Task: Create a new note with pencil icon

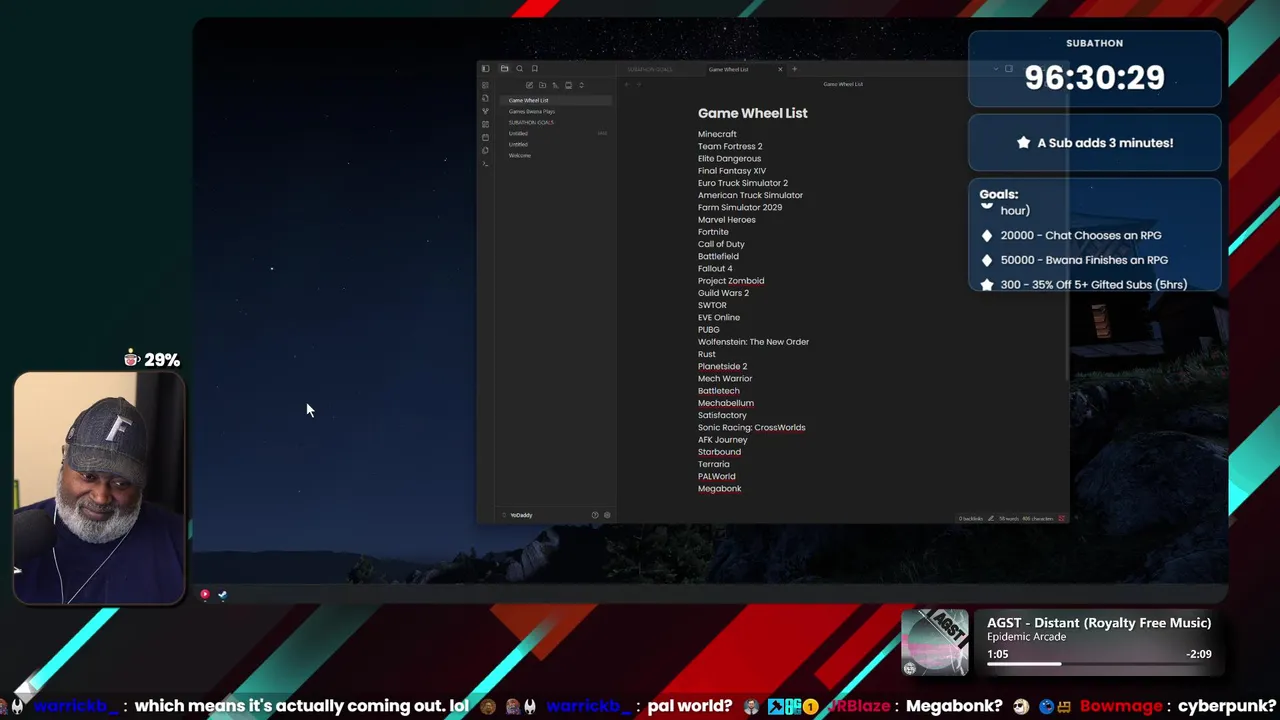Action: 529,85
